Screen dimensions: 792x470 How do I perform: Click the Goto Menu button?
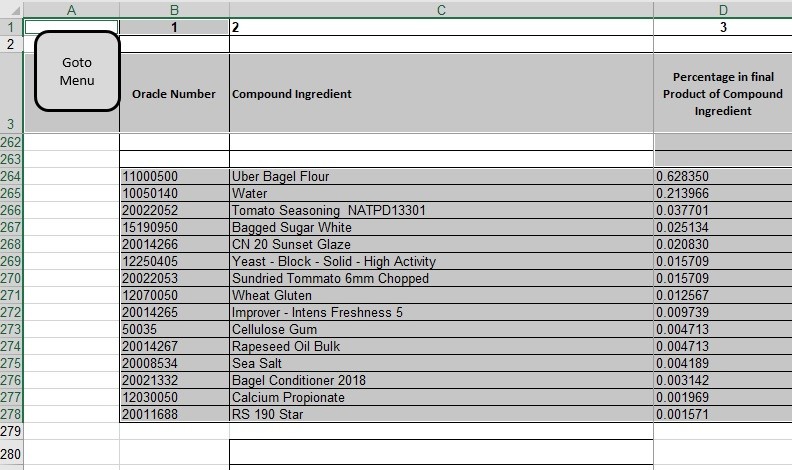coord(77,71)
